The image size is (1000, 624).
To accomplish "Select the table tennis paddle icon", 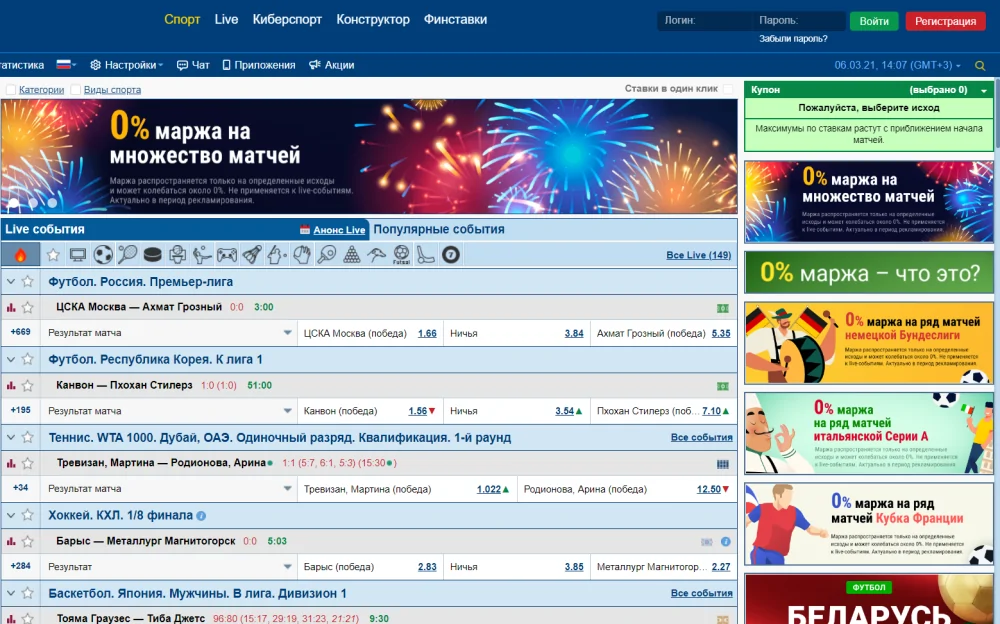I will pyautogui.click(x=326, y=255).
